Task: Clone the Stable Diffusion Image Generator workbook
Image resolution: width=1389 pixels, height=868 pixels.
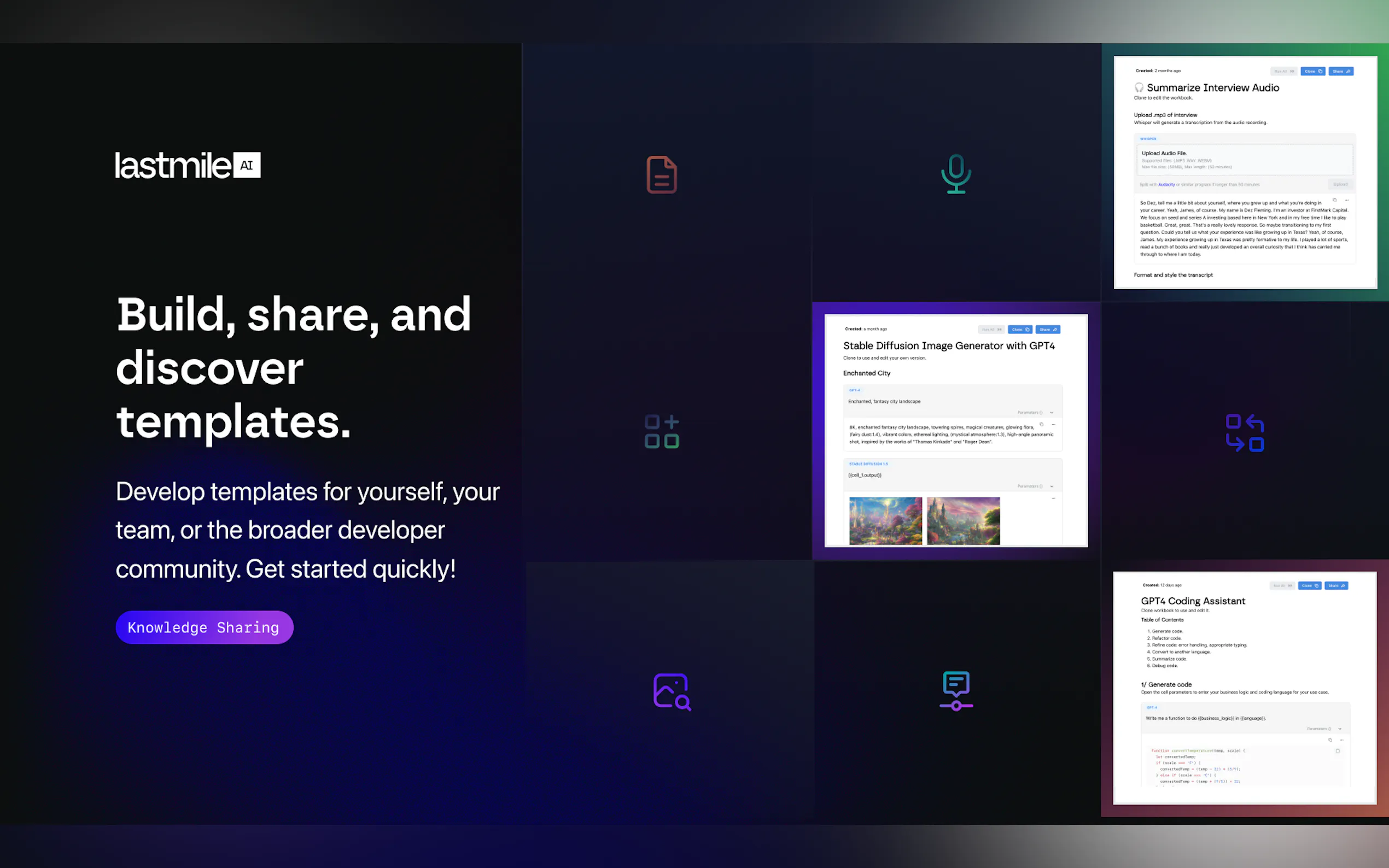Action: pos(1020,330)
